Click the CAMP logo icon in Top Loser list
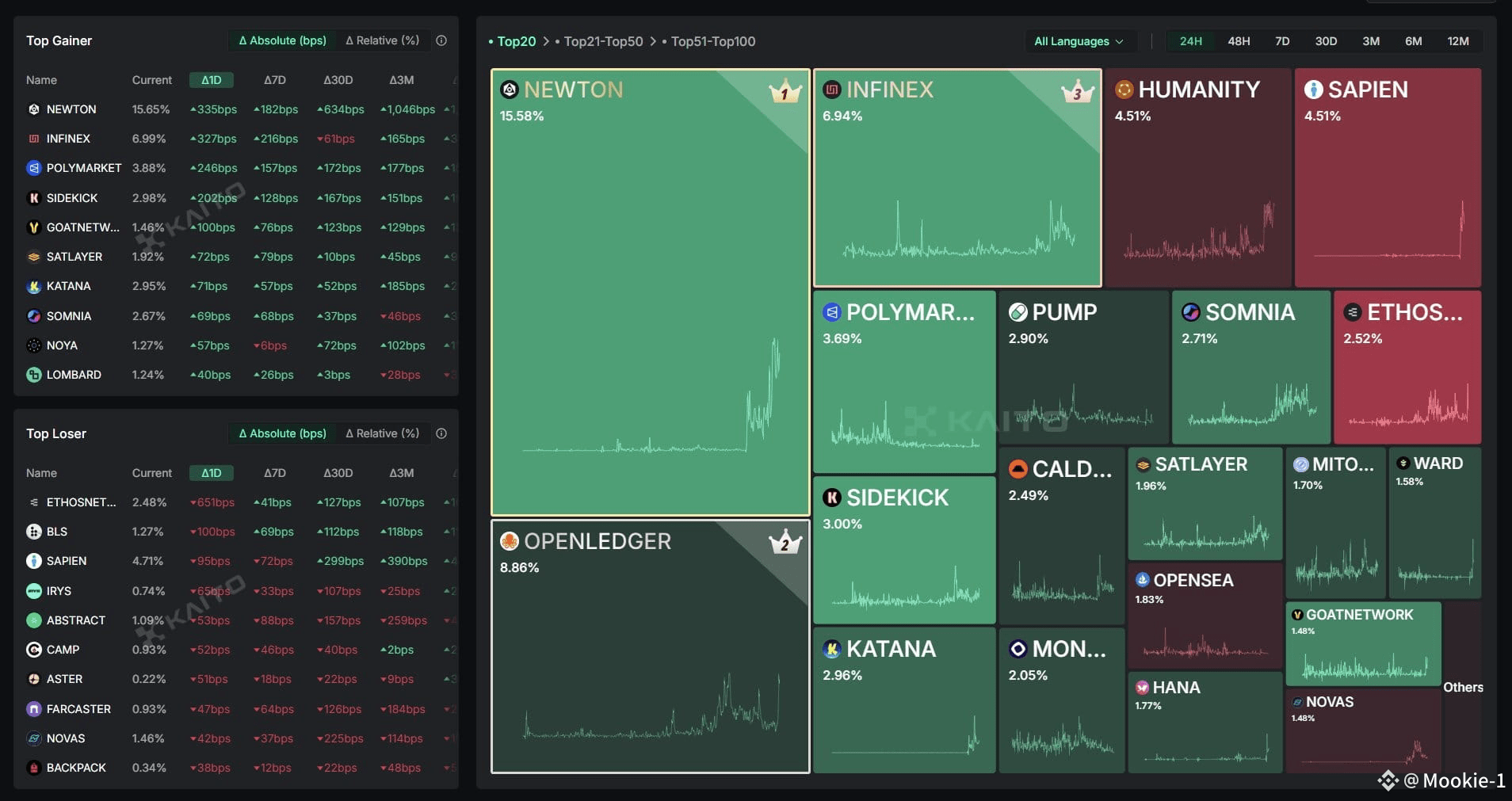 click(x=33, y=650)
